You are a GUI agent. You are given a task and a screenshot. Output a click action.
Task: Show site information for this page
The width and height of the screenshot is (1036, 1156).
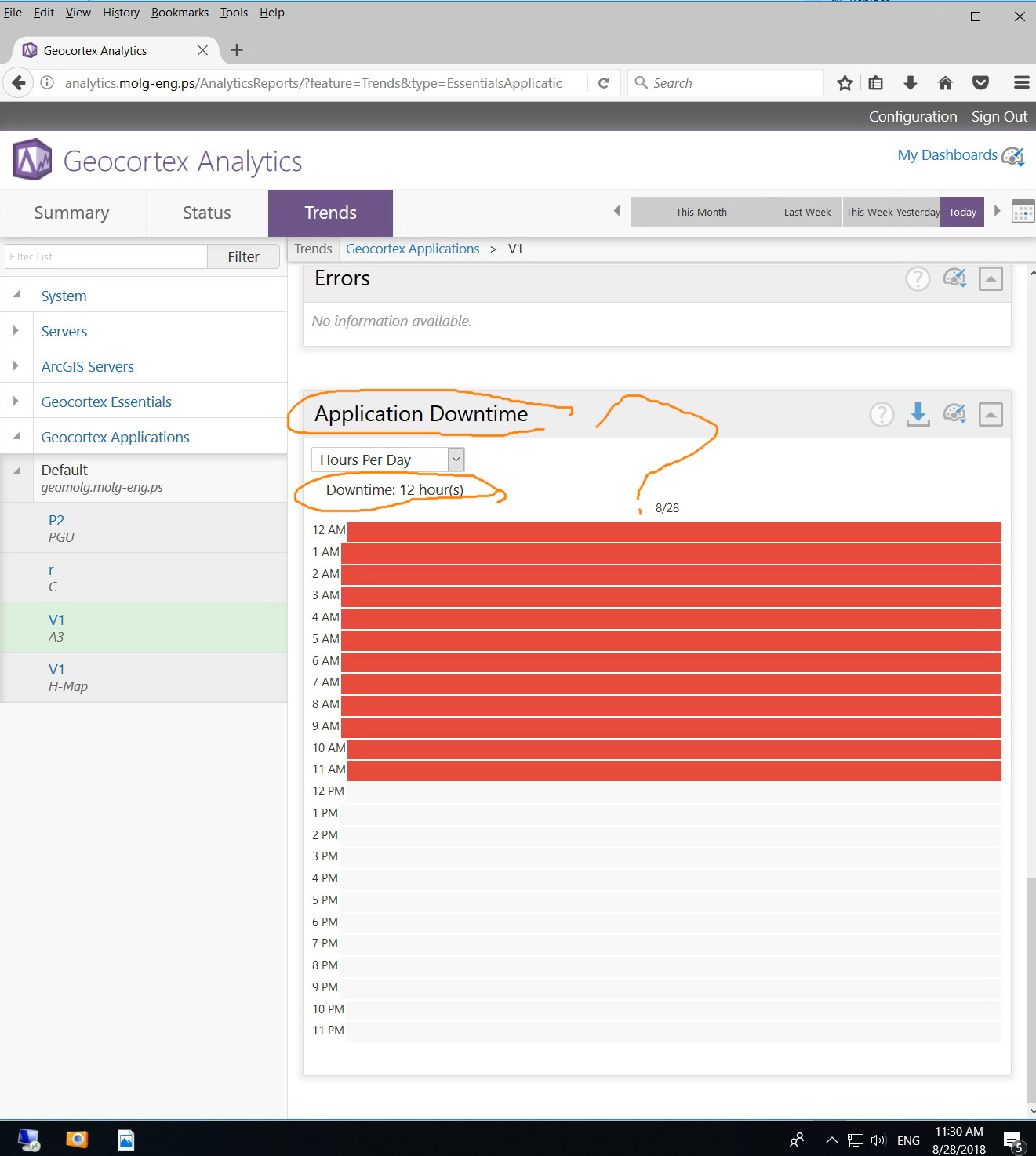point(47,82)
